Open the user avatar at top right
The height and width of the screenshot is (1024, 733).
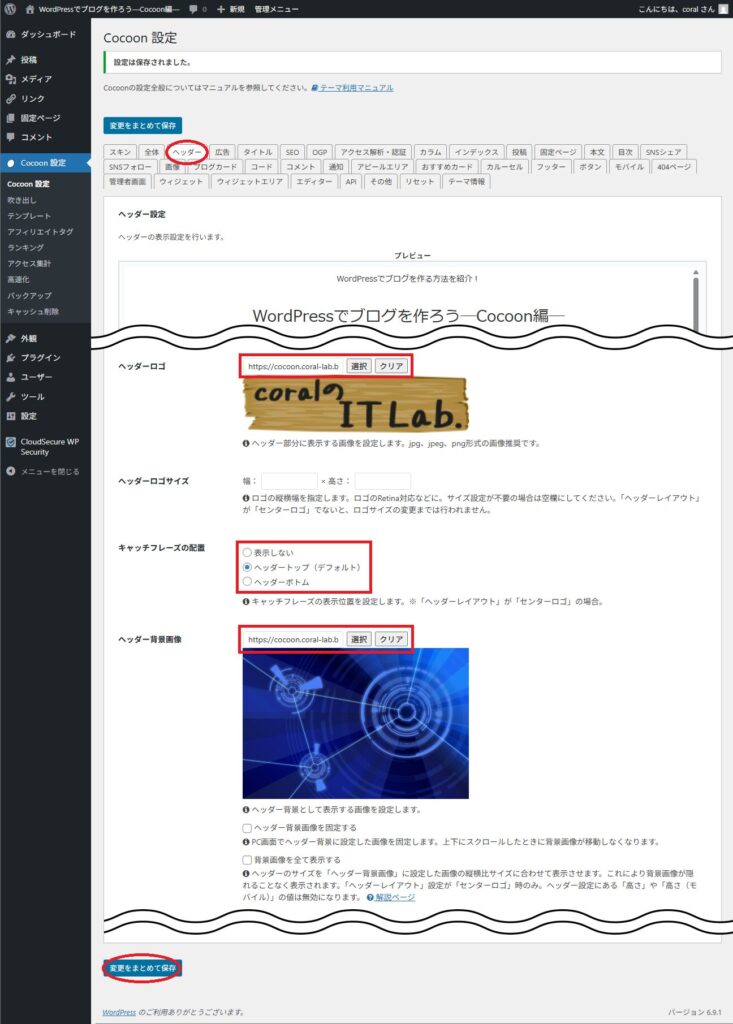click(x=723, y=9)
